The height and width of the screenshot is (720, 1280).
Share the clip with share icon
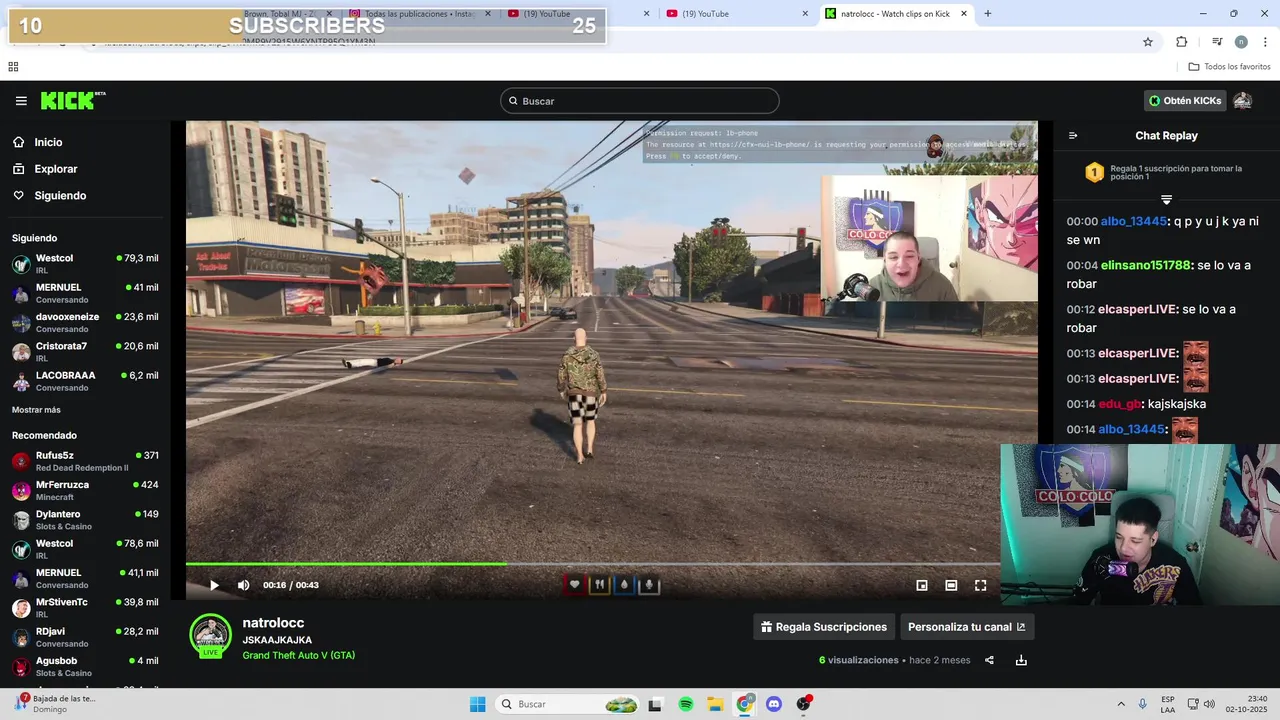click(x=989, y=660)
